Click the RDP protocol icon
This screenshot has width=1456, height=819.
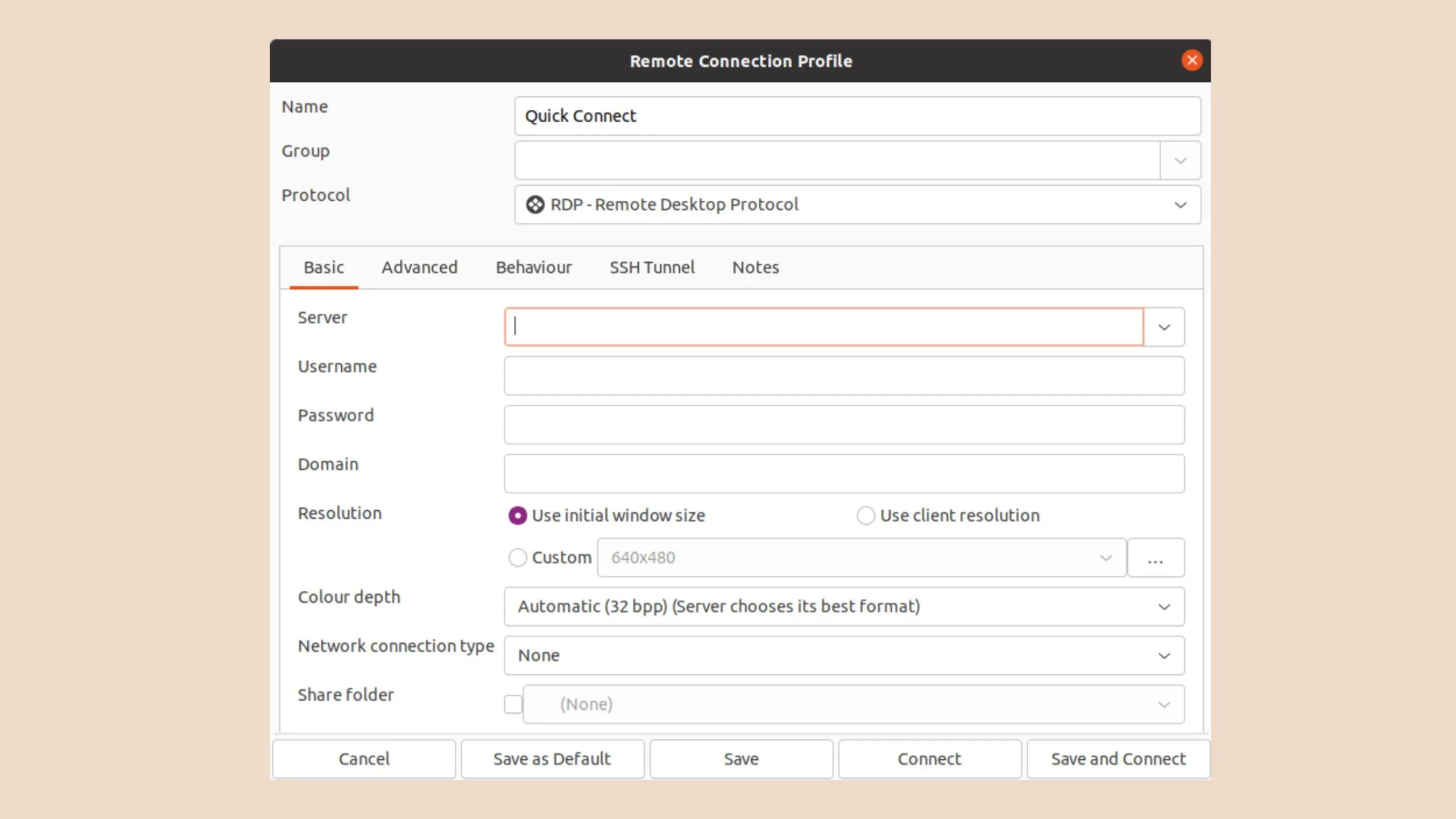(536, 204)
